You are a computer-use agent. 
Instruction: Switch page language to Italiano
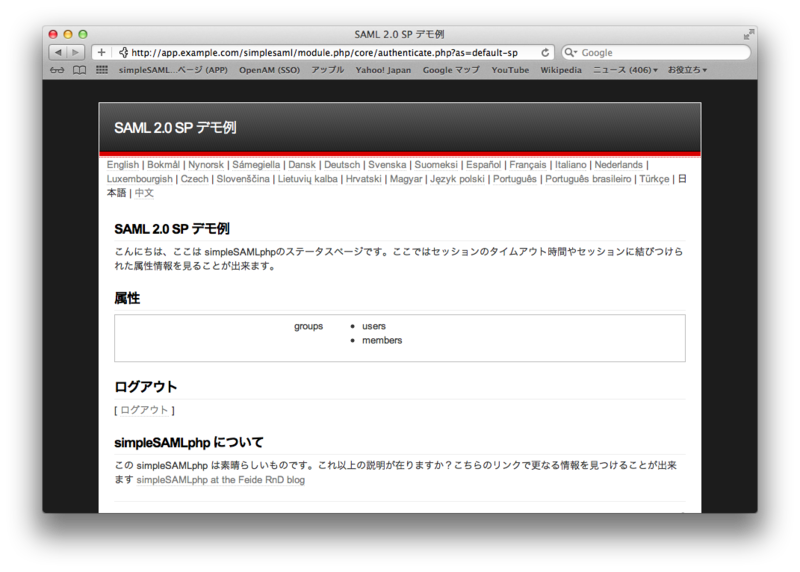[570, 165]
